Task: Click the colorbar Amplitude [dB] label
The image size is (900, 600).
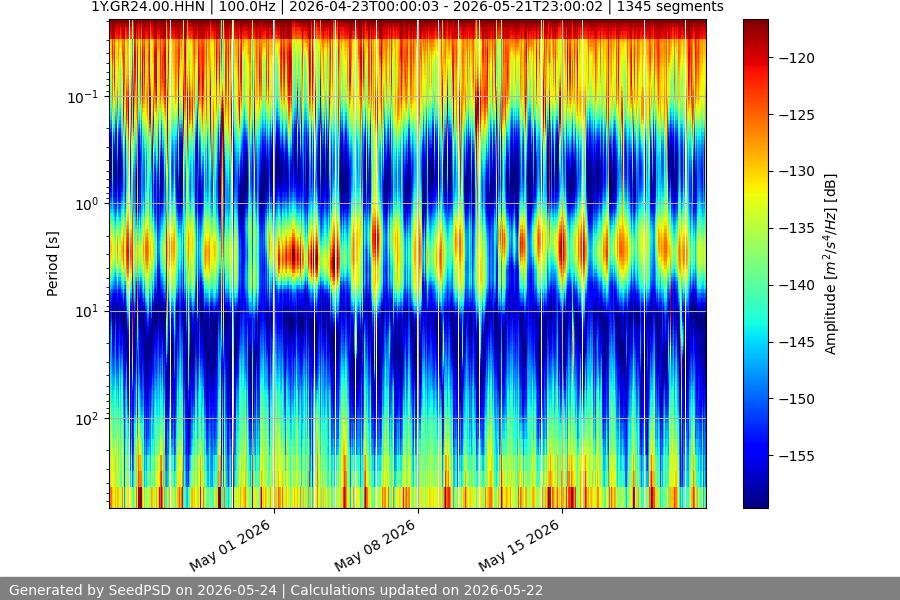Action: click(831, 264)
